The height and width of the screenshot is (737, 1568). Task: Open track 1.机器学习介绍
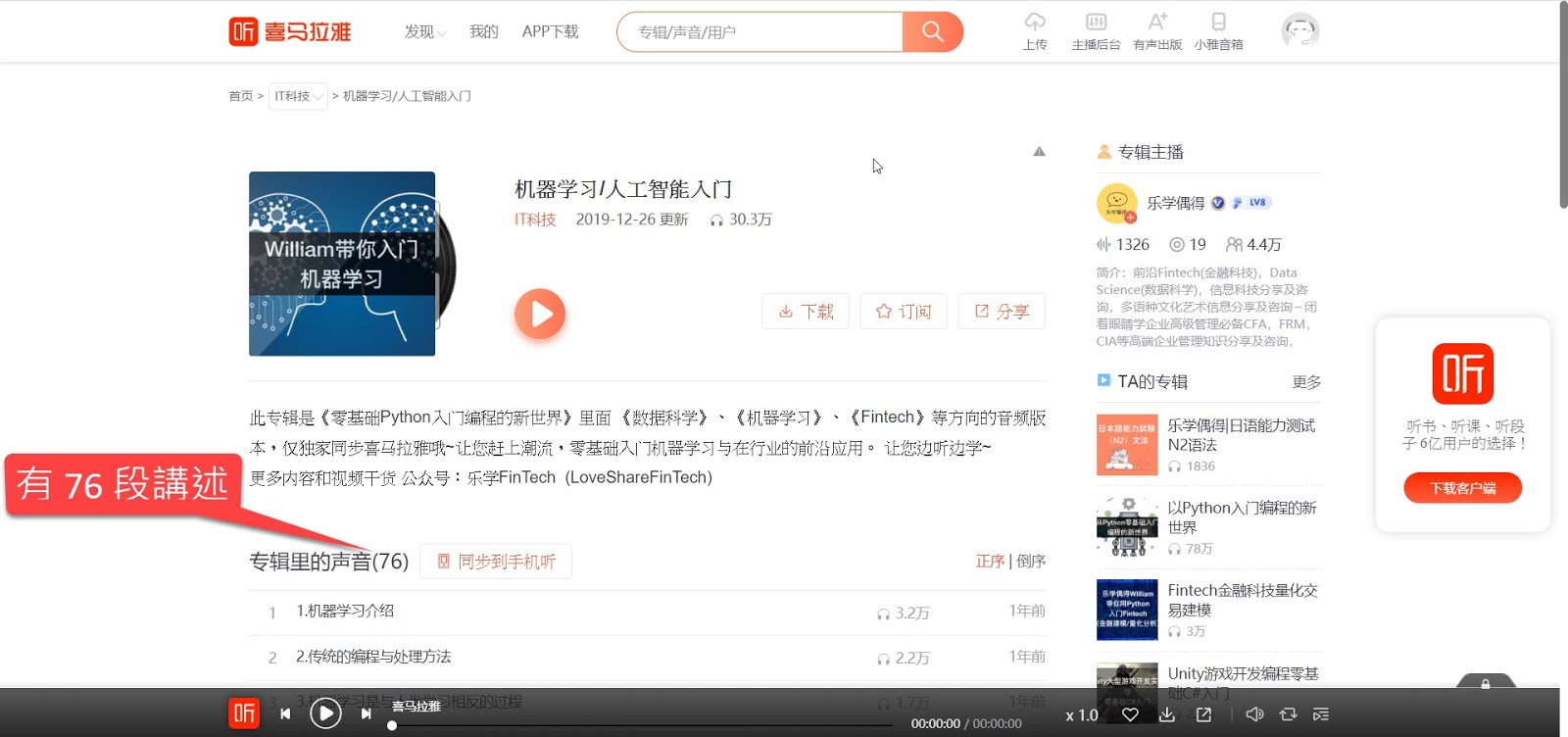point(345,611)
